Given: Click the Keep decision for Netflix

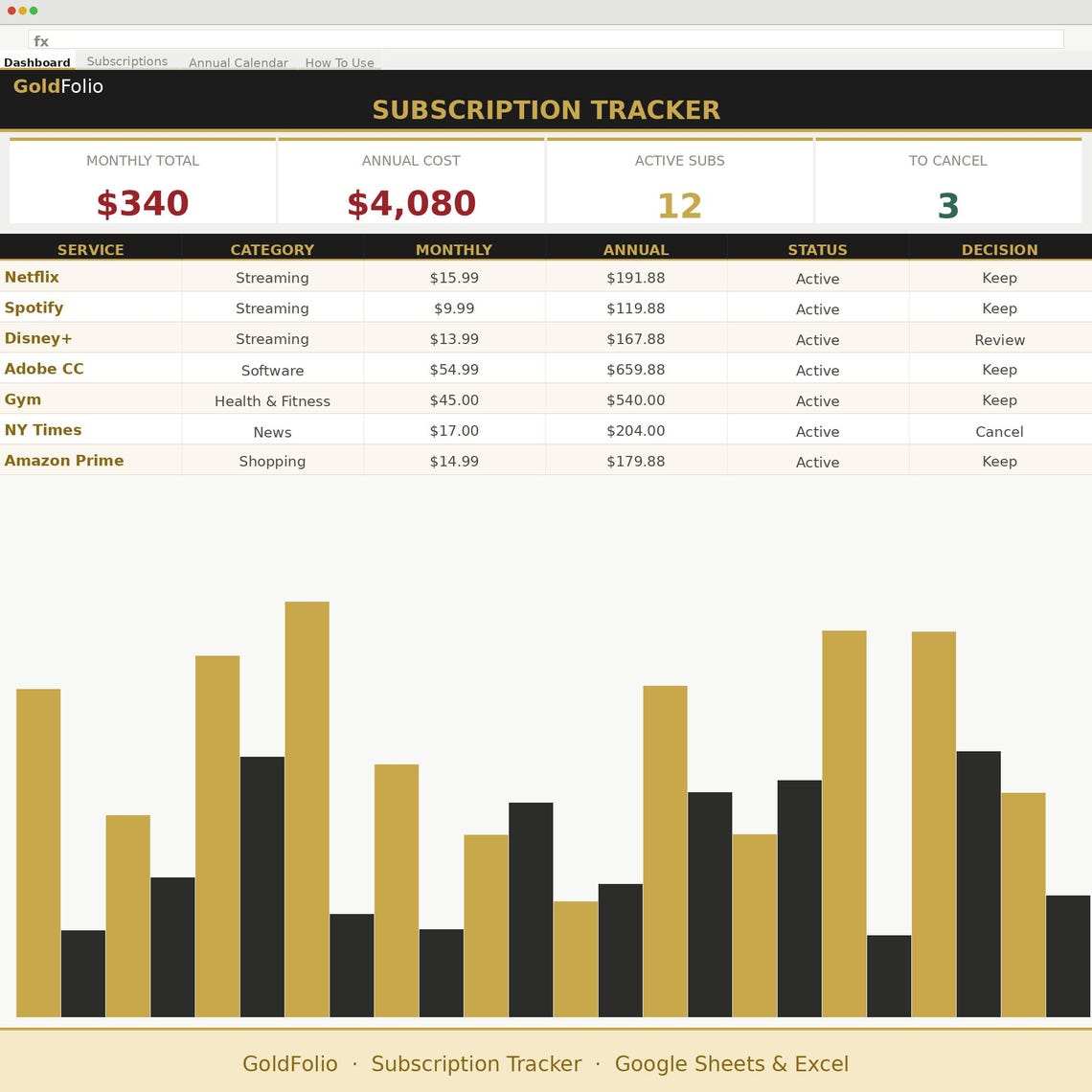Looking at the screenshot, I should click(x=999, y=277).
